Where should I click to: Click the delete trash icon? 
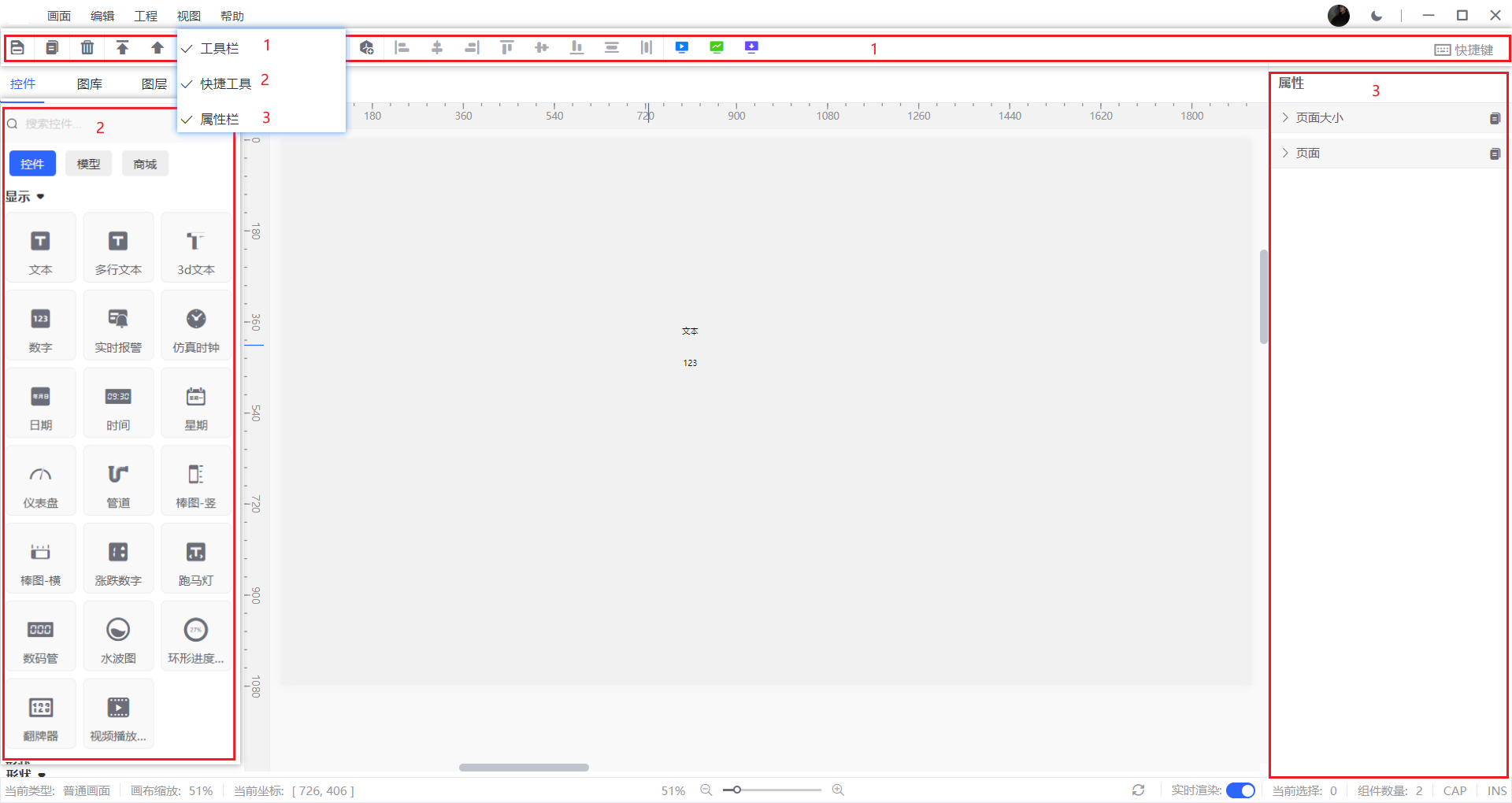[x=87, y=48]
